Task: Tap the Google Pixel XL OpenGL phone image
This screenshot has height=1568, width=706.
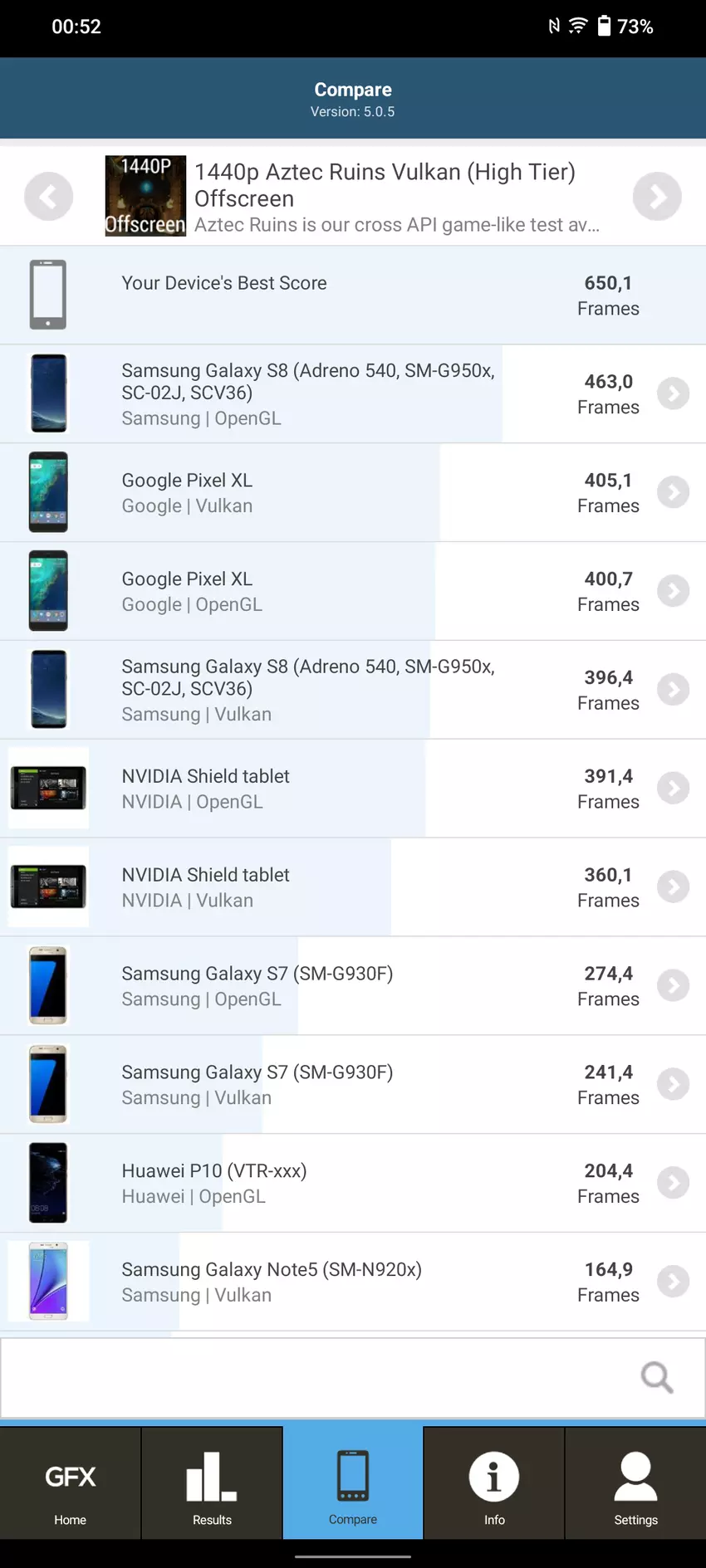Action: pos(48,591)
